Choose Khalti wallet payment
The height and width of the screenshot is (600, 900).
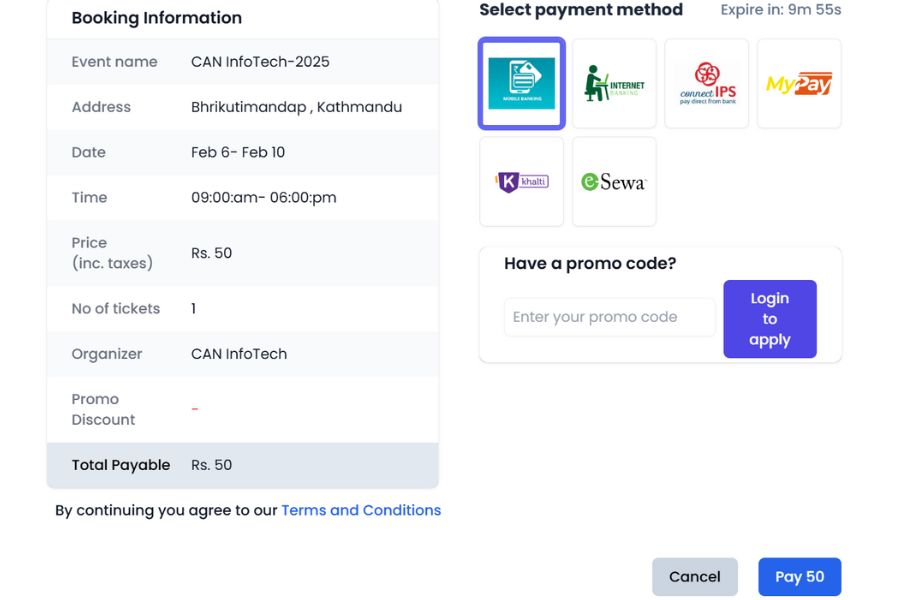(521, 181)
